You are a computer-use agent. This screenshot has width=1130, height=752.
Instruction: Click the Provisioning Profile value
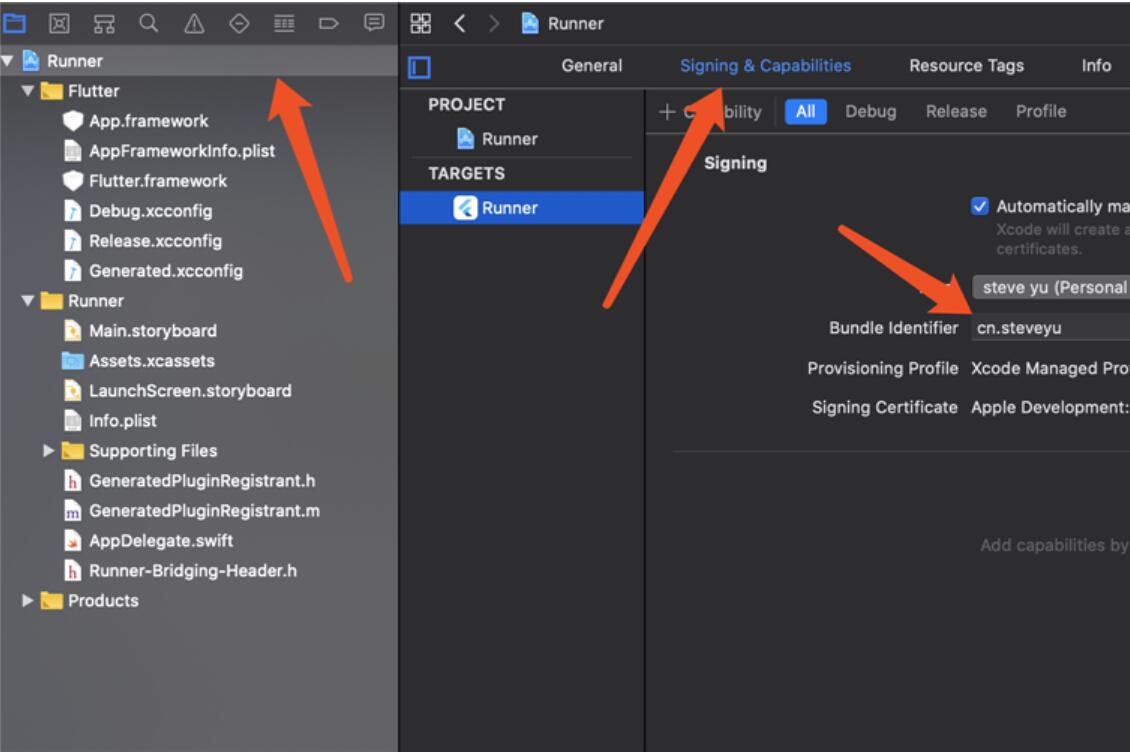pyautogui.click(x=1050, y=368)
